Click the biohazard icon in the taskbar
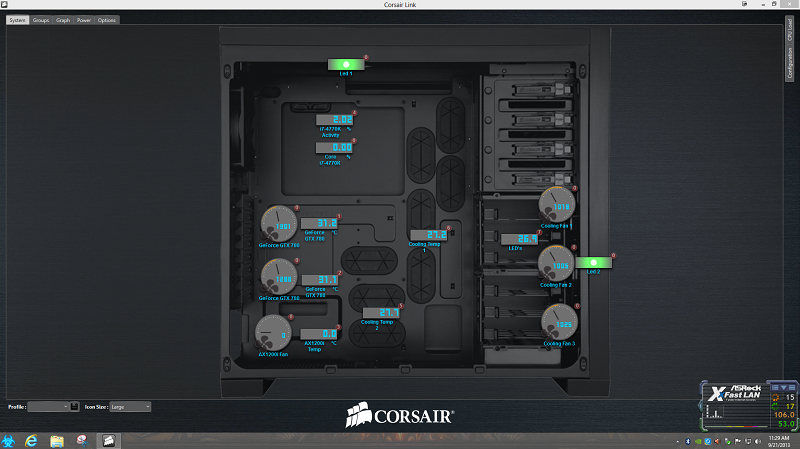The width and height of the screenshot is (800, 449). point(9,441)
